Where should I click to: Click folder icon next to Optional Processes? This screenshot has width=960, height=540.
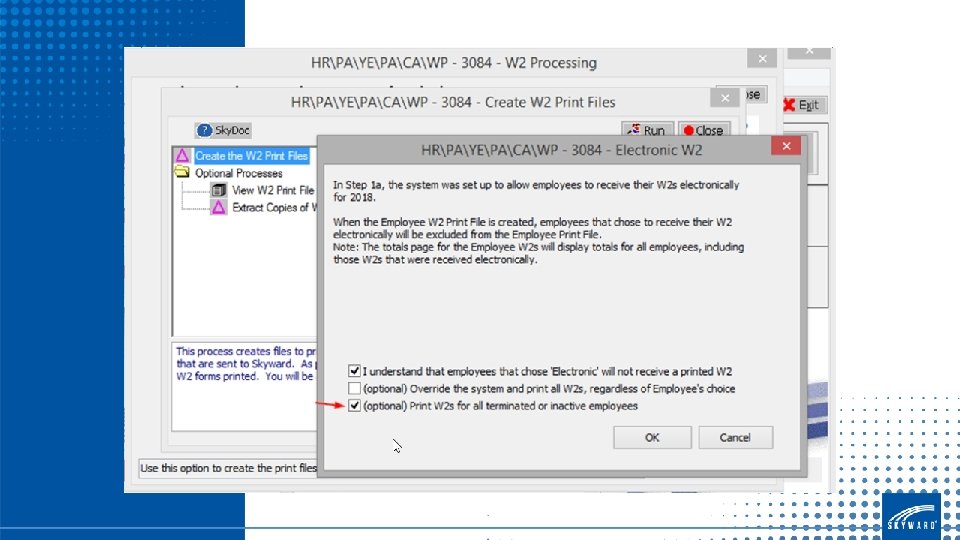[x=182, y=173]
